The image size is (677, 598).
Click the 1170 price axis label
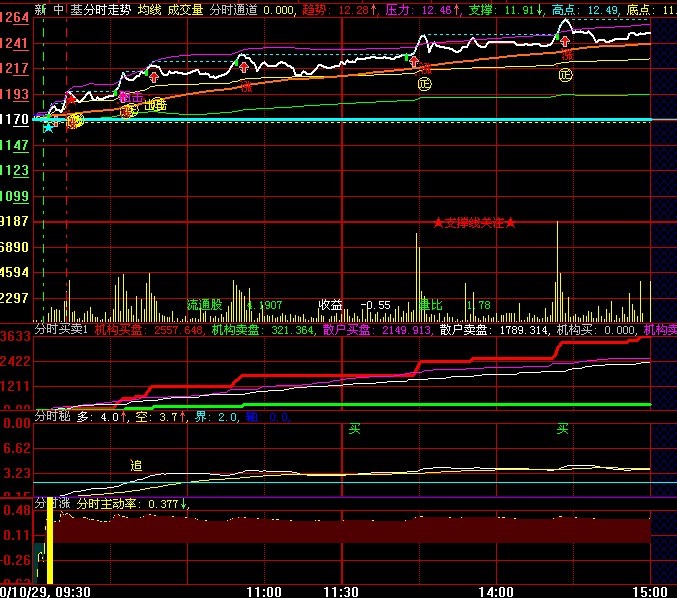point(14,119)
